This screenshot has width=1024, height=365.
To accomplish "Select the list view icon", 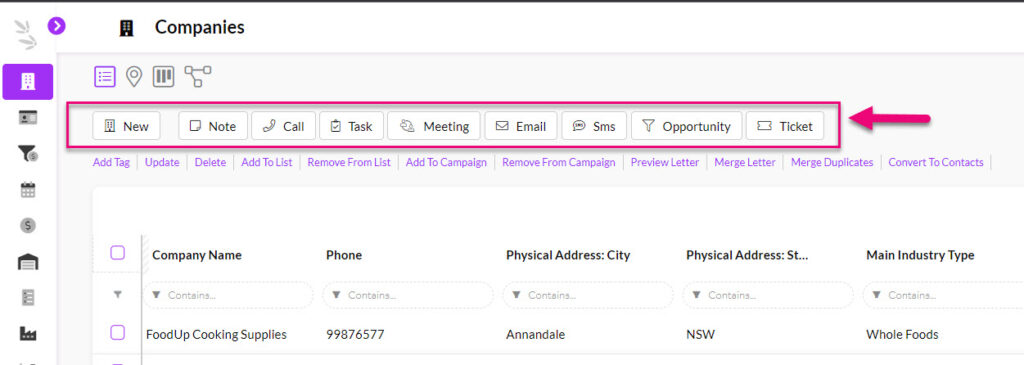I will coord(104,76).
